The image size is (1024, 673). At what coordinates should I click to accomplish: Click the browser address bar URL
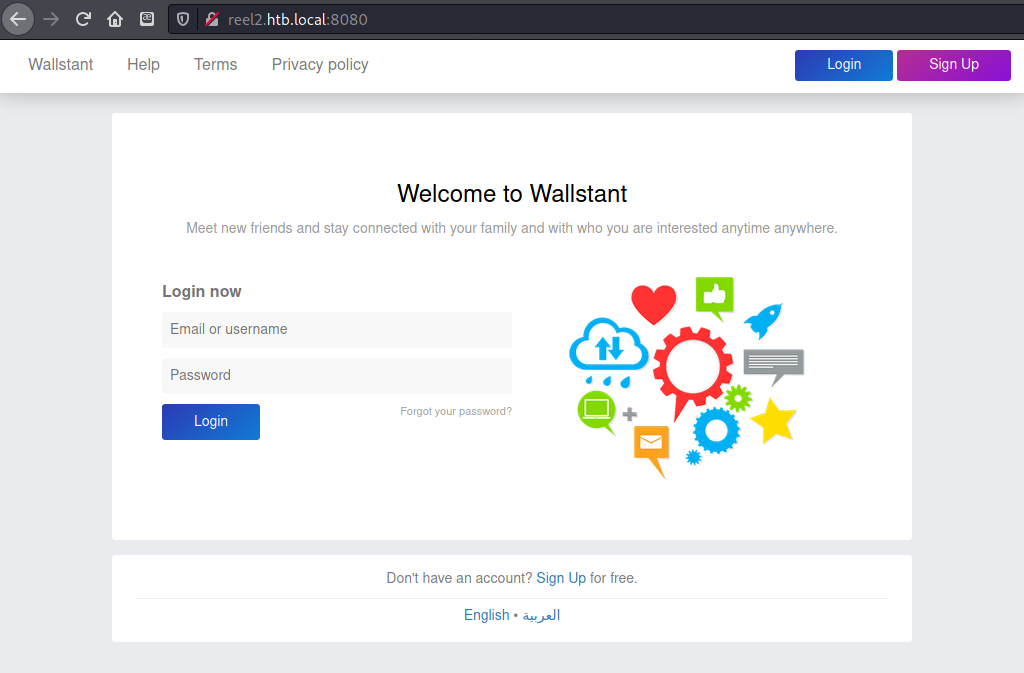point(298,19)
